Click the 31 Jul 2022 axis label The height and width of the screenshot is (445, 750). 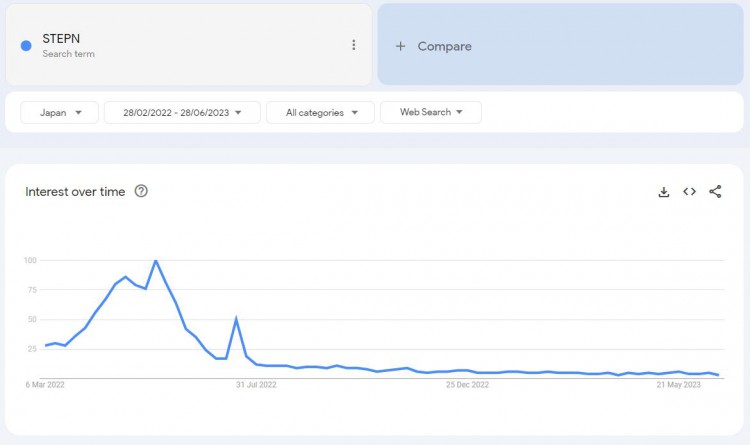pos(255,384)
